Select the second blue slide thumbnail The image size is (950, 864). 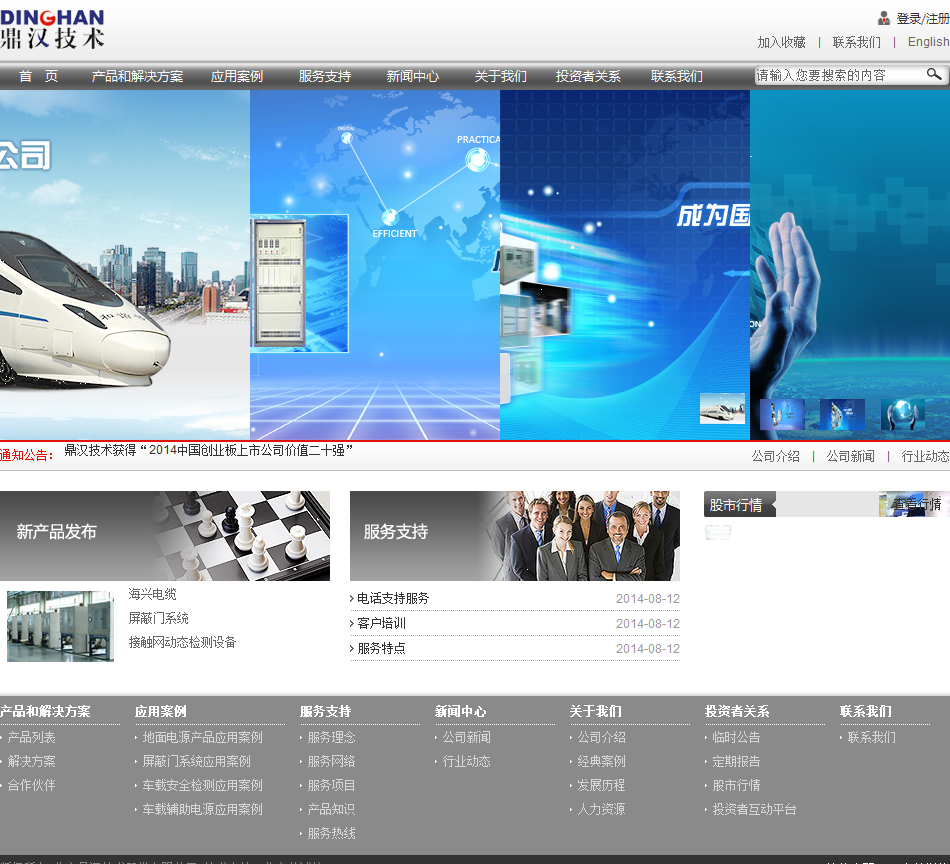tap(782, 414)
